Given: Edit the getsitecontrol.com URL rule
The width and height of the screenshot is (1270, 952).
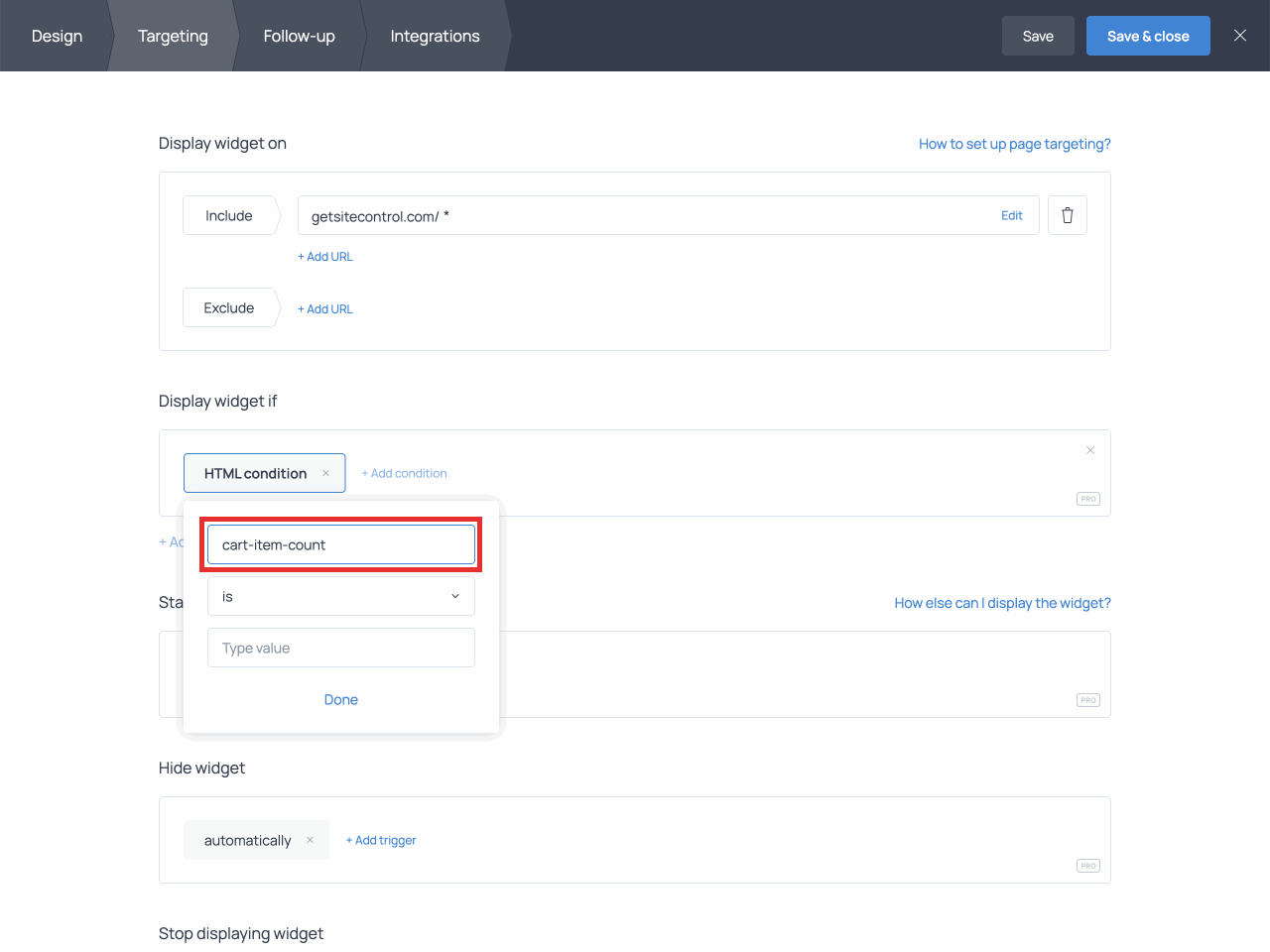Looking at the screenshot, I should pos(1012,215).
